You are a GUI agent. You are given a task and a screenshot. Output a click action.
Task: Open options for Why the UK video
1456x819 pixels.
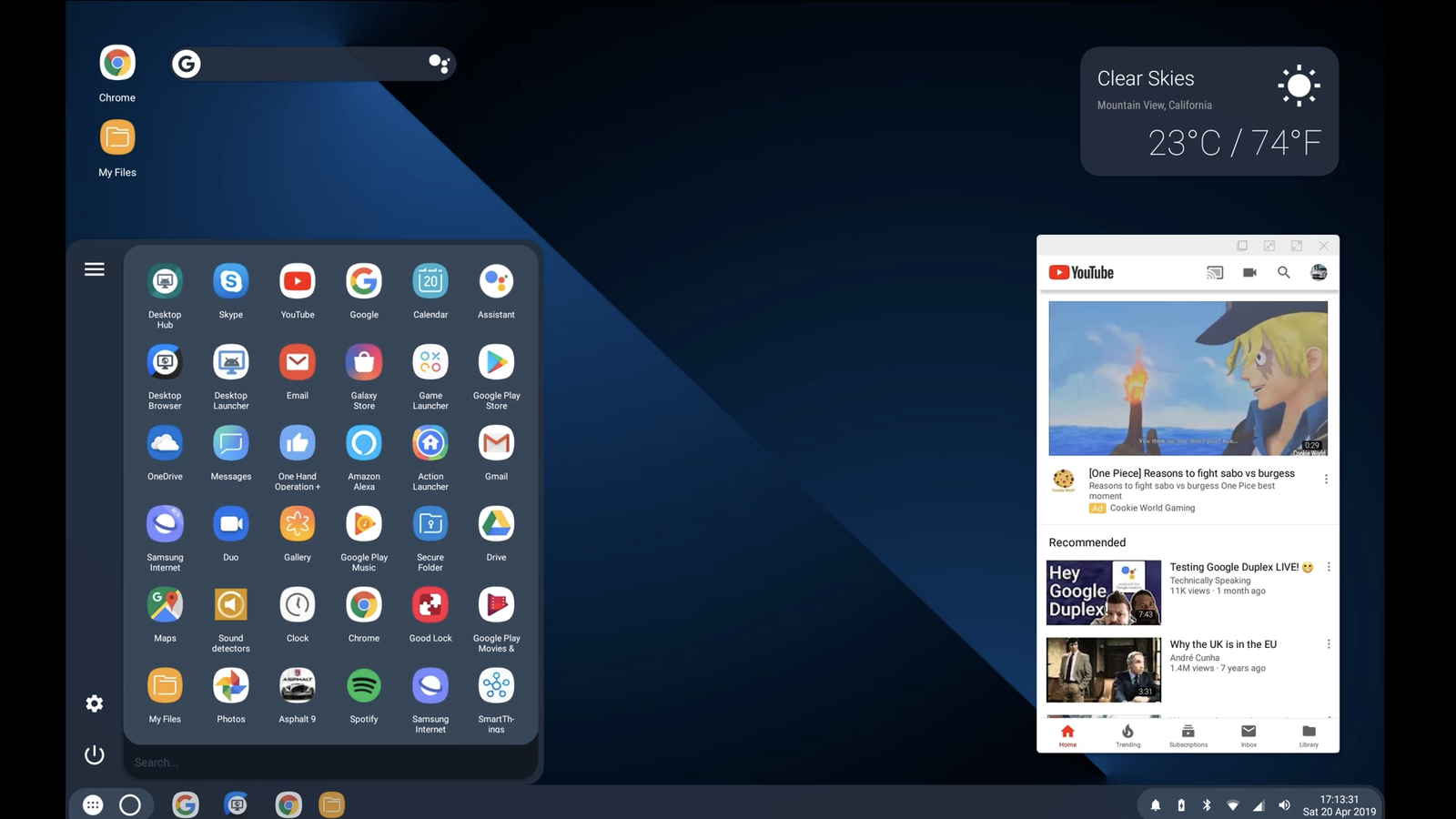click(x=1329, y=644)
